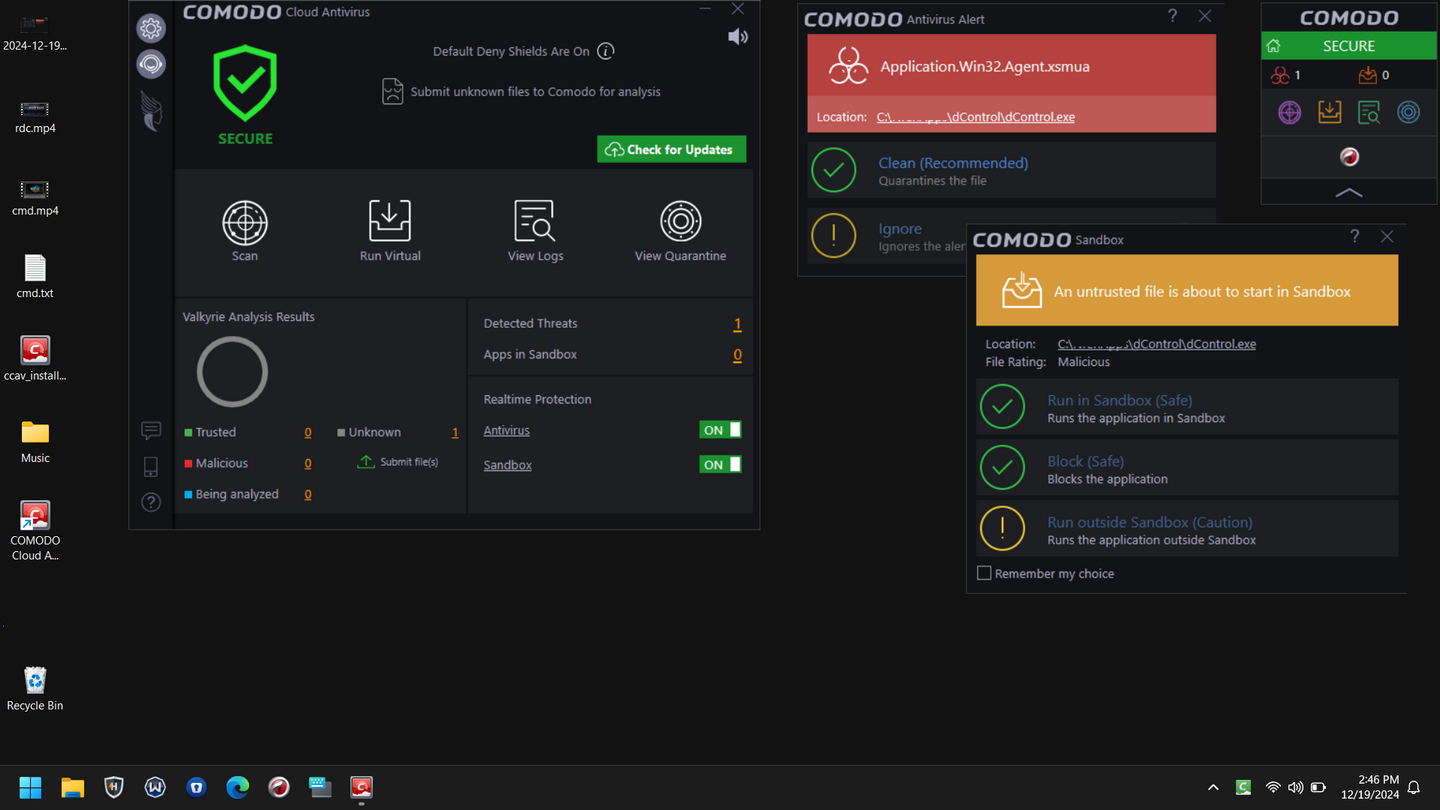Click the orange run virtual icon in widget

click(1329, 112)
